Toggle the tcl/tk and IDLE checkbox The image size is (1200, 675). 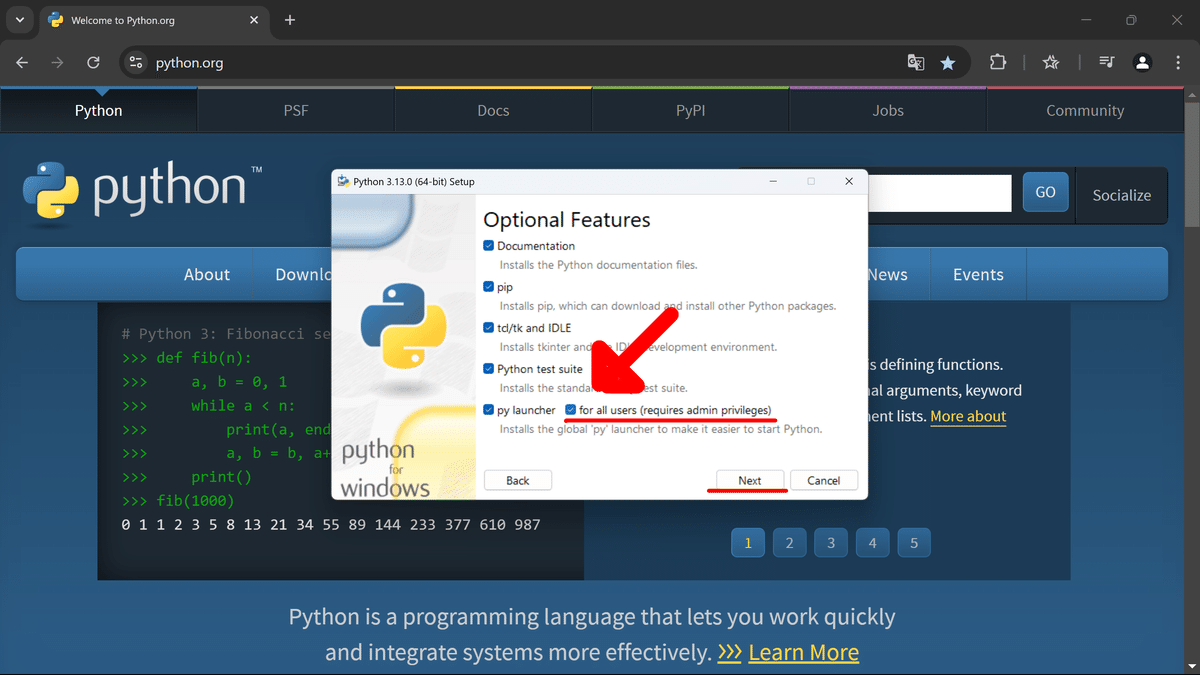[489, 328]
